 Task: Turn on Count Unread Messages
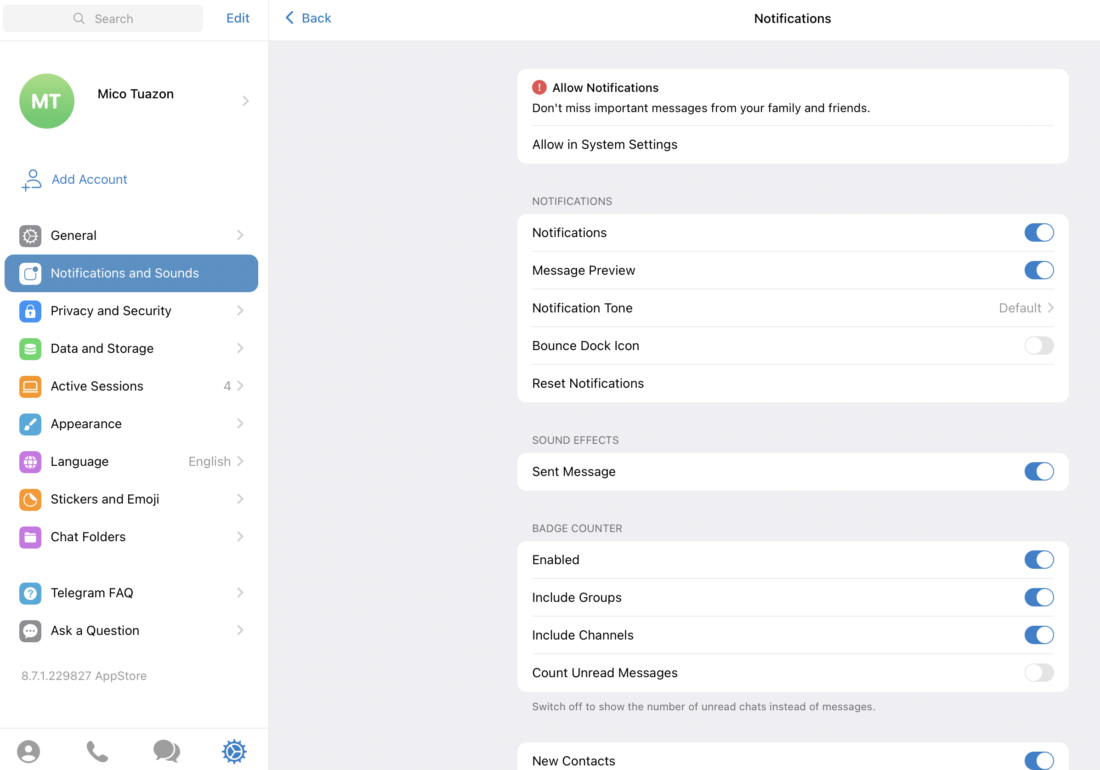pyautogui.click(x=1039, y=672)
